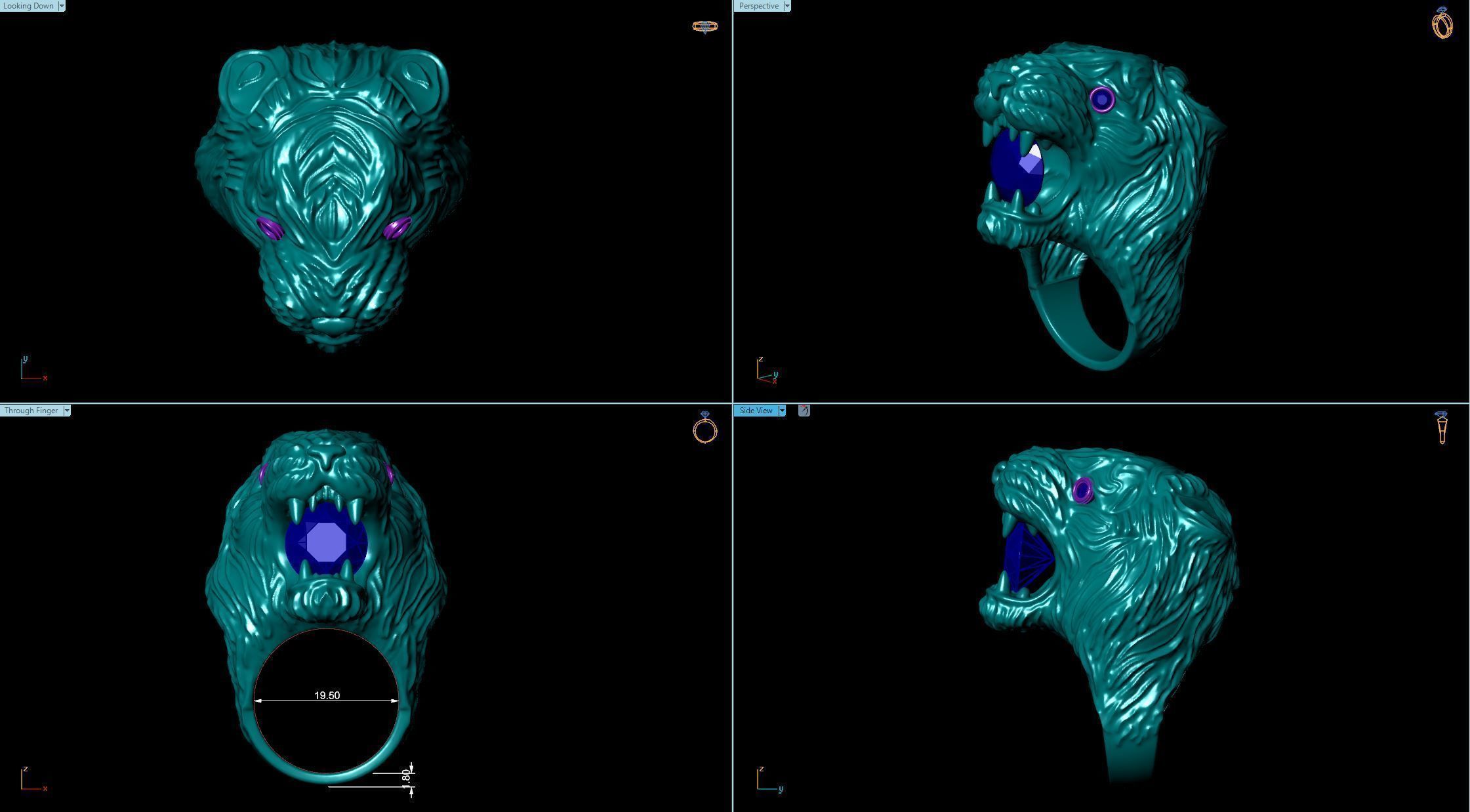Select the 19.50 finger diameter dimension
Screen dimensions: 1470x812
pyautogui.click(x=327, y=696)
